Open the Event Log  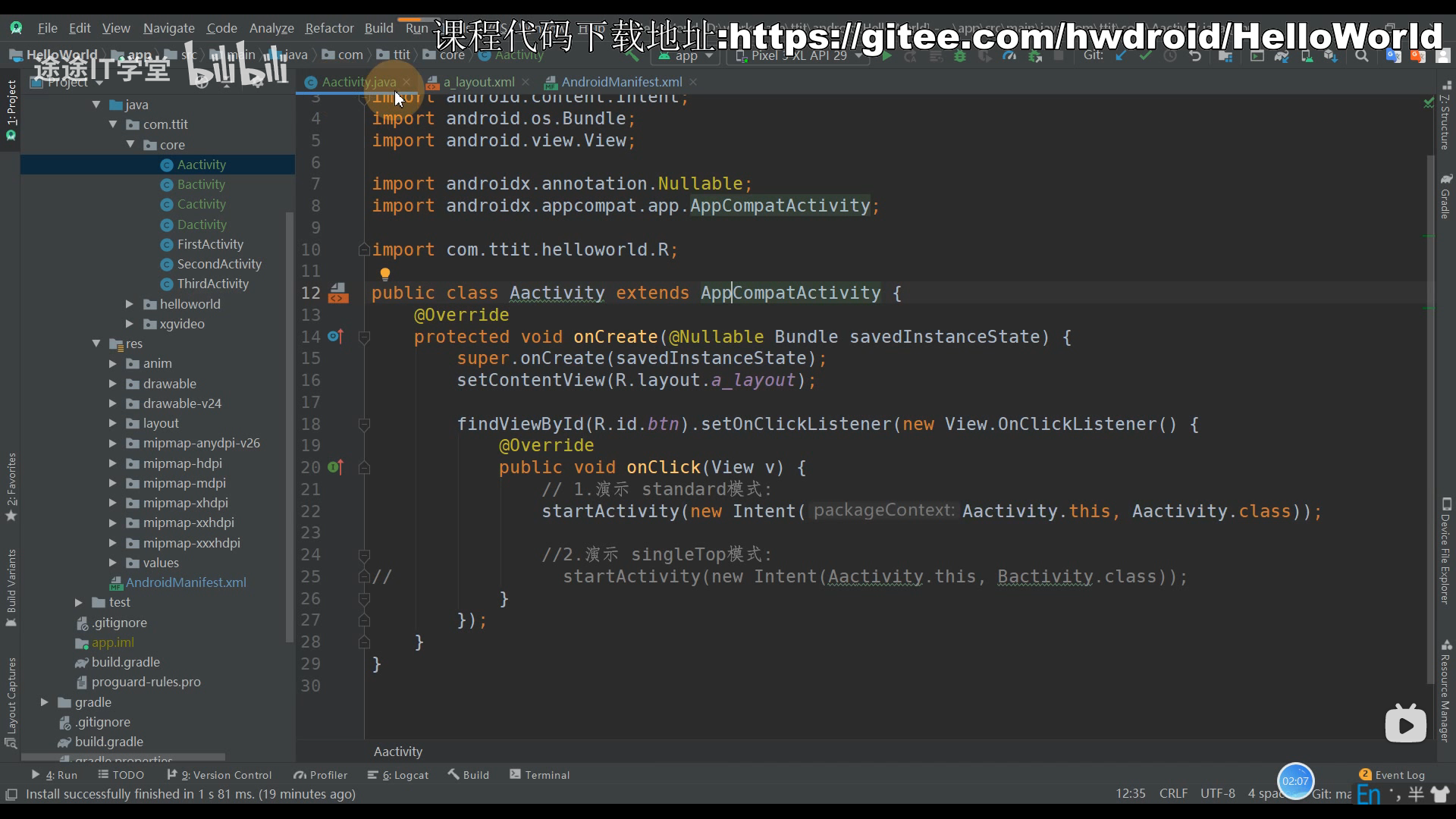click(1392, 775)
